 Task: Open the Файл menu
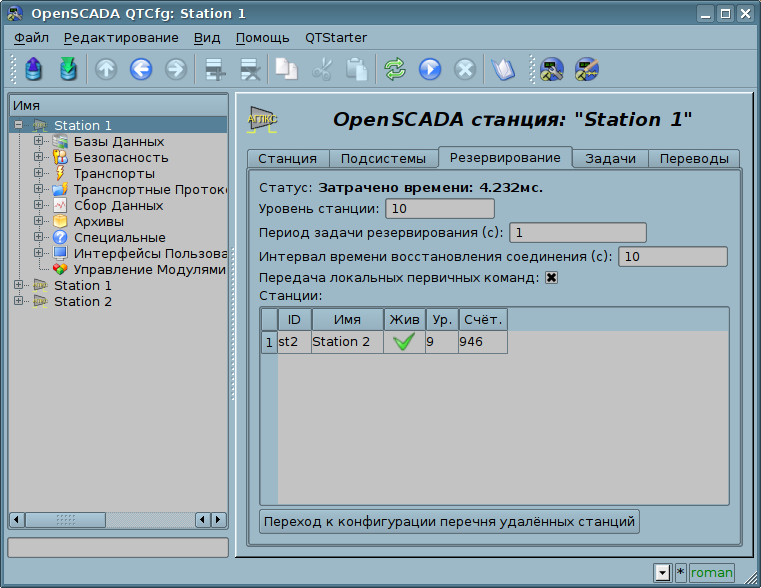31,38
